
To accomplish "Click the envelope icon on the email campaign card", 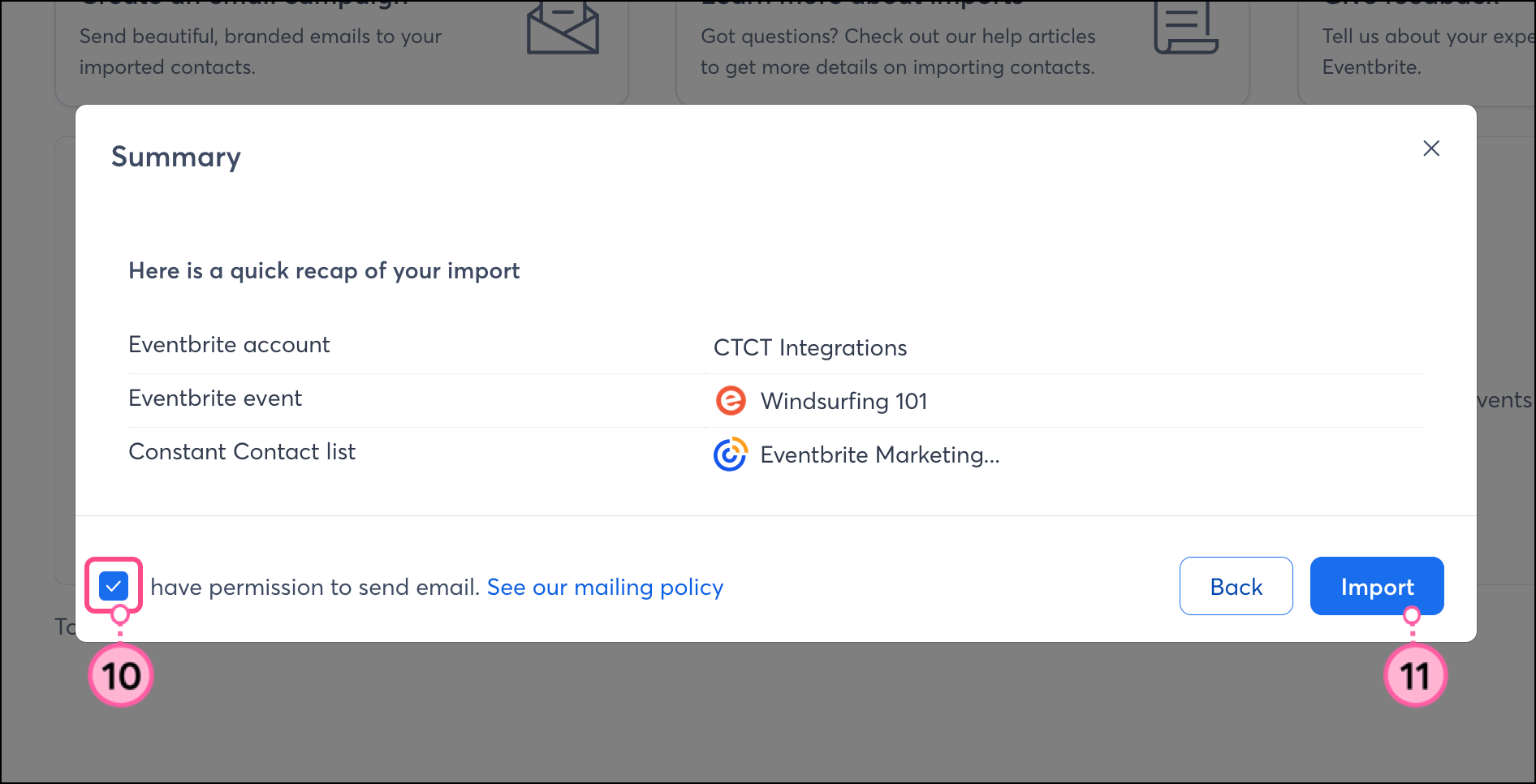I will (563, 29).
